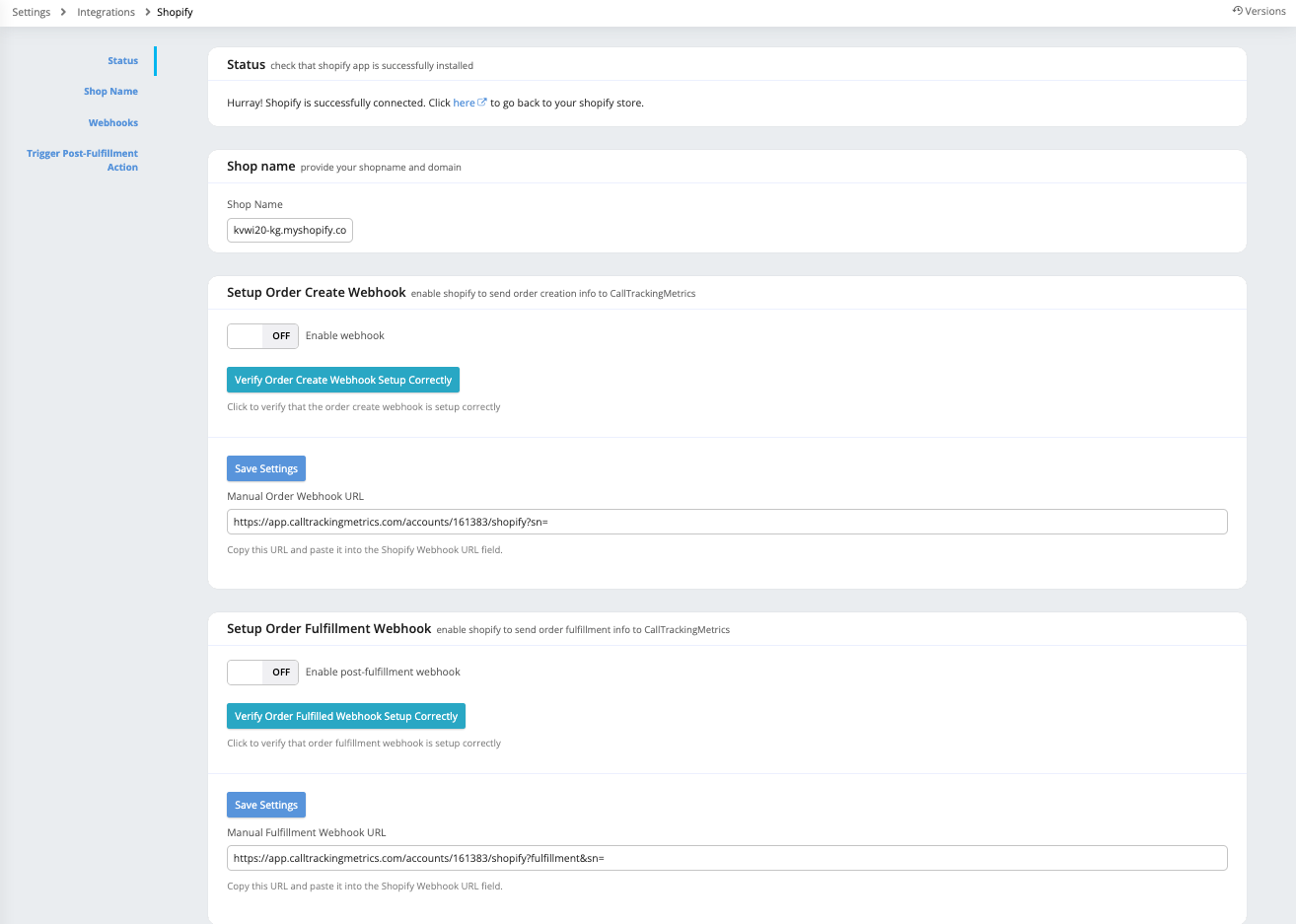Save Settings in Order Create Webhook section
Viewport: 1296px width, 924px height.
pyautogui.click(x=266, y=468)
